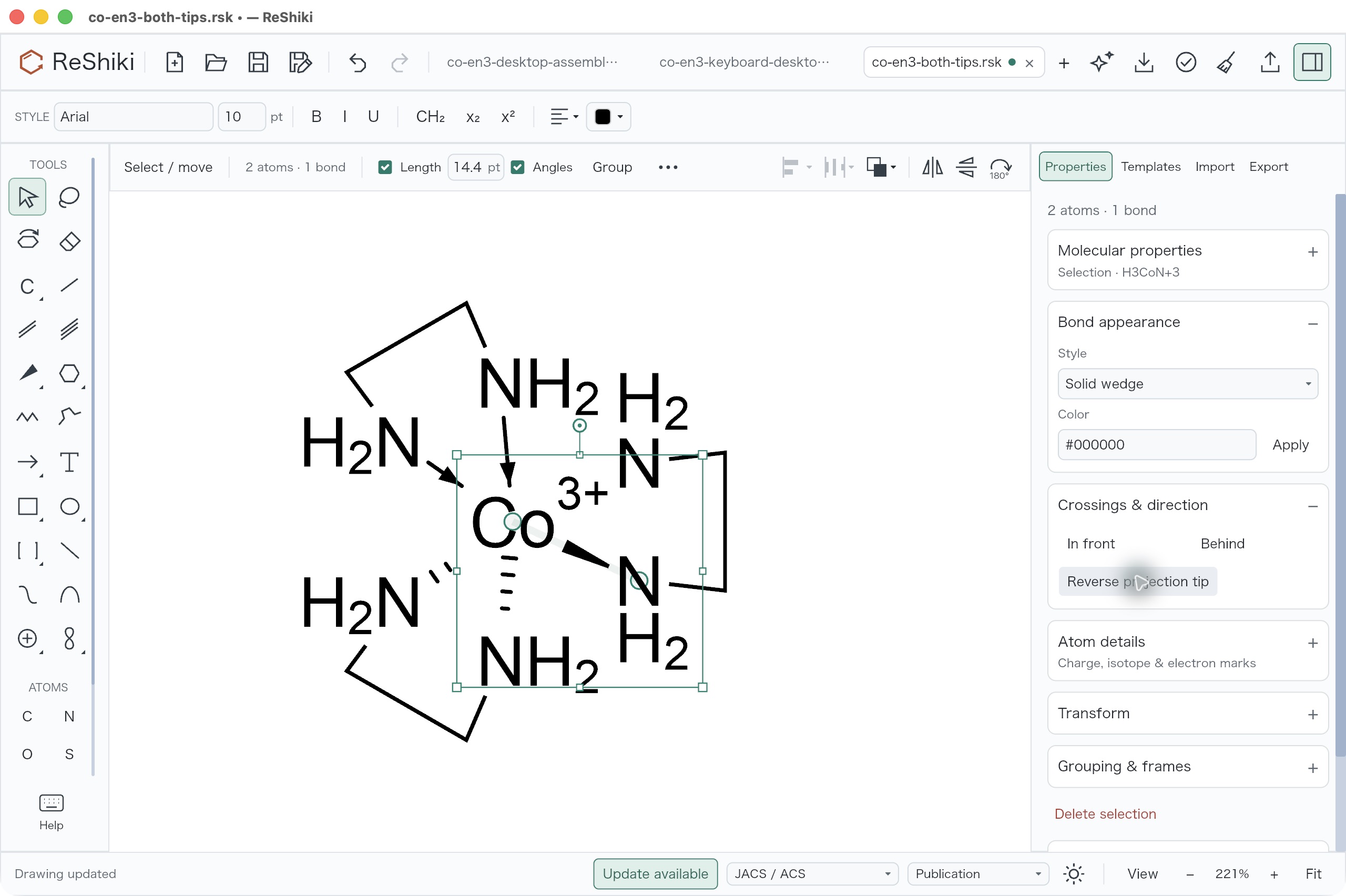Pick the brackets tool
Image resolution: width=1346 pixels, height=896 pixels.
27,551
